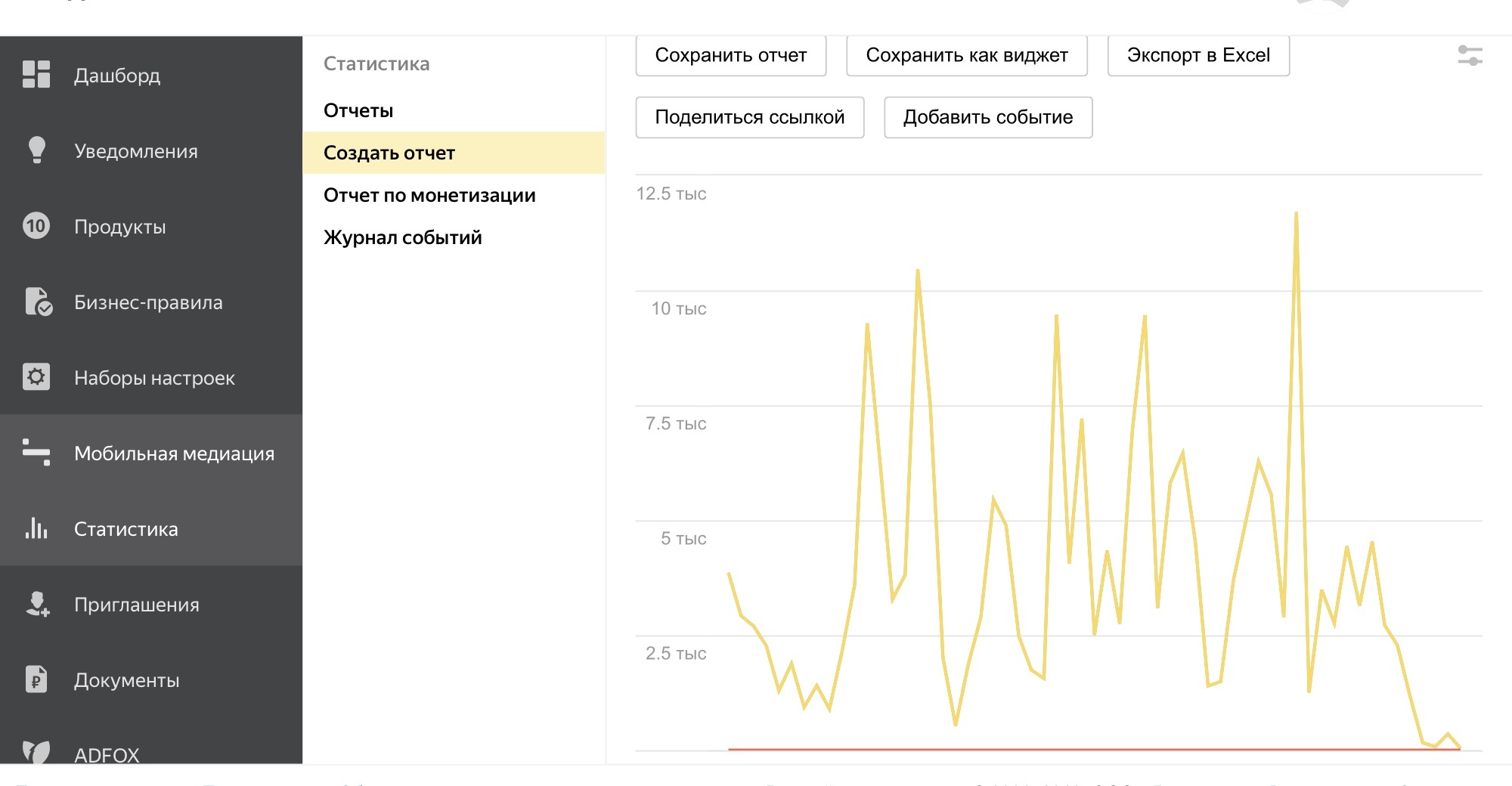The width and height of the screenshot is (1512, 786).
Task: Click the Statistics bar chart icon
Action: point(36,528)
